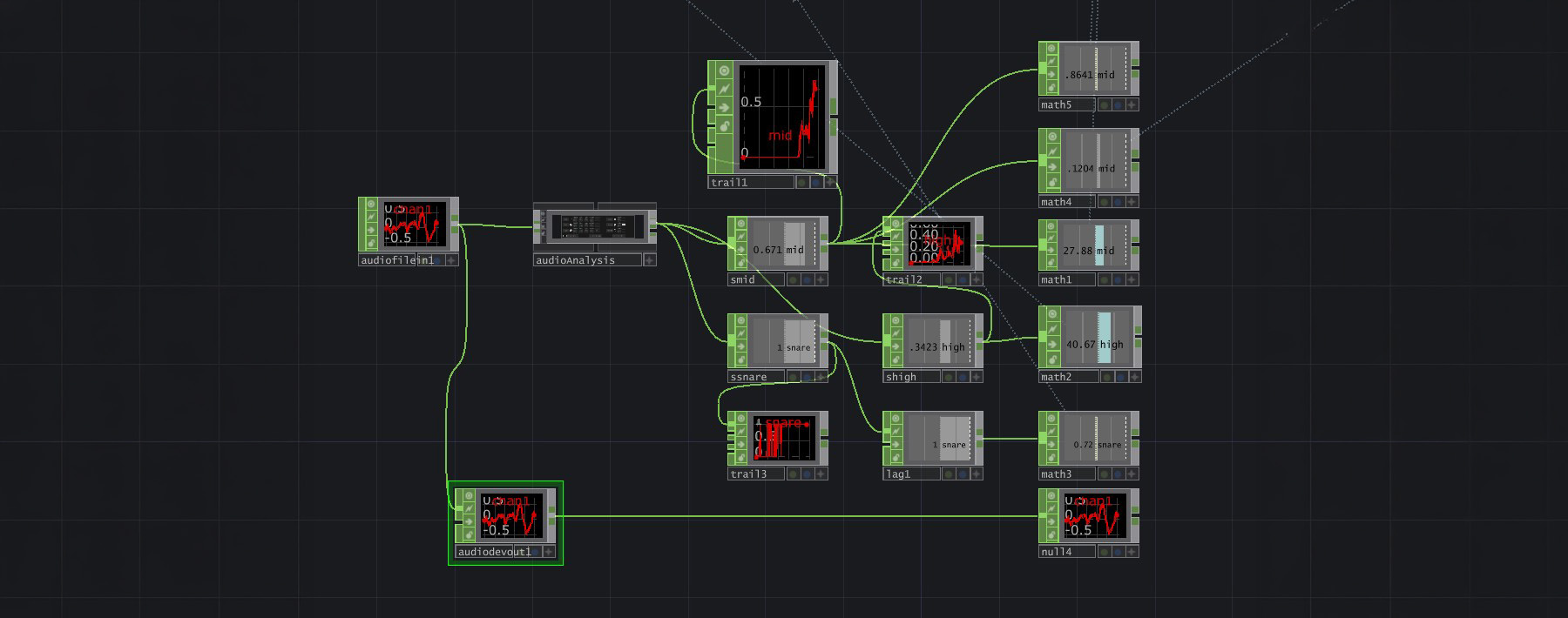
Task: Activate viewer active flag on math4
Action: pyautogui.click(x=1052, y=137)
